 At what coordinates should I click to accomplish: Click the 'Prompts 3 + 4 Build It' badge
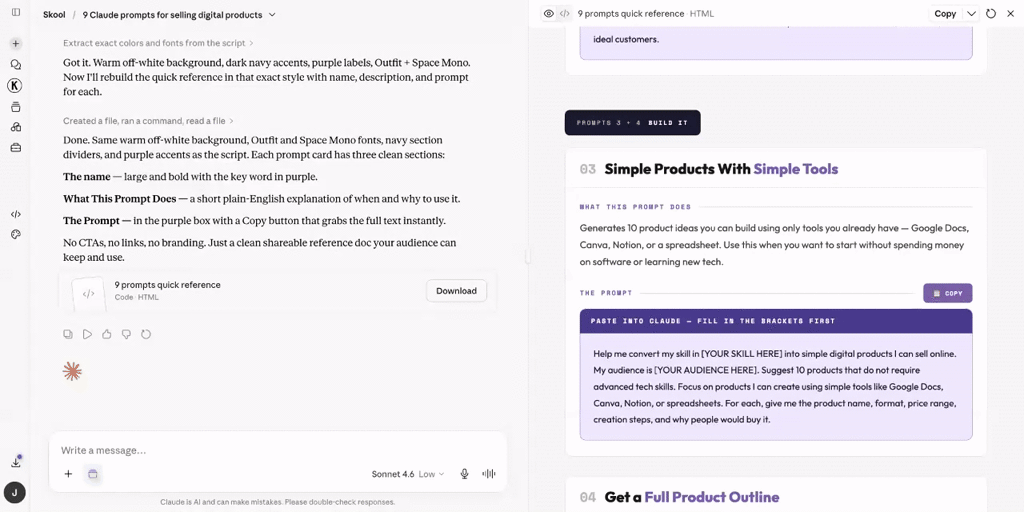click(632, 123)
